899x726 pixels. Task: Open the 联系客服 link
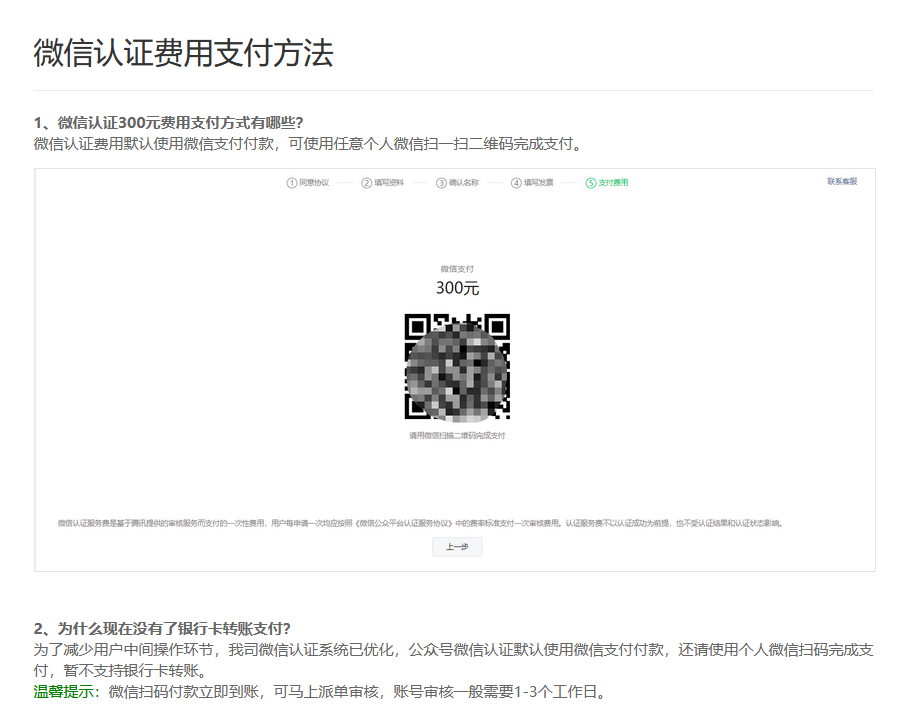click(842, 181)
